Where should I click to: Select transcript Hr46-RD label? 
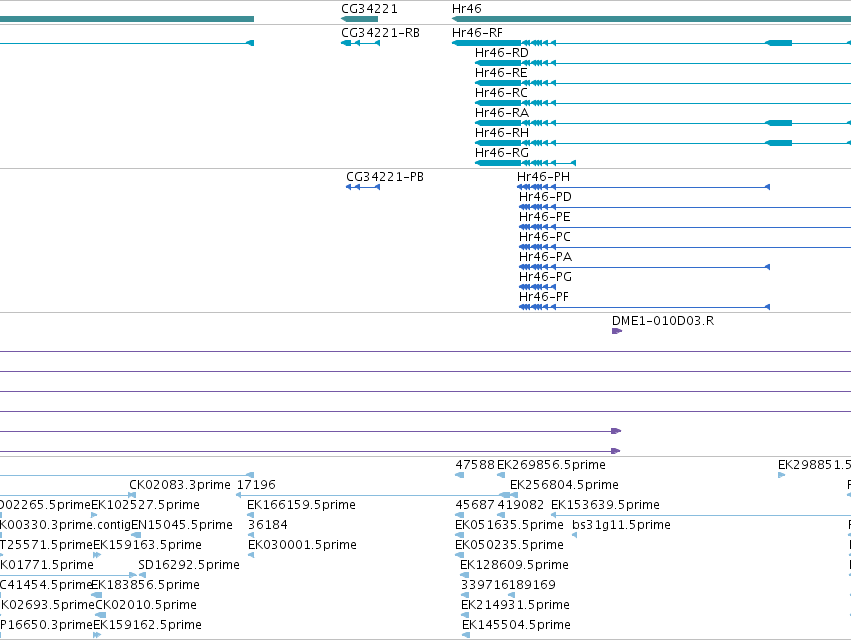(x=501, y=53)
